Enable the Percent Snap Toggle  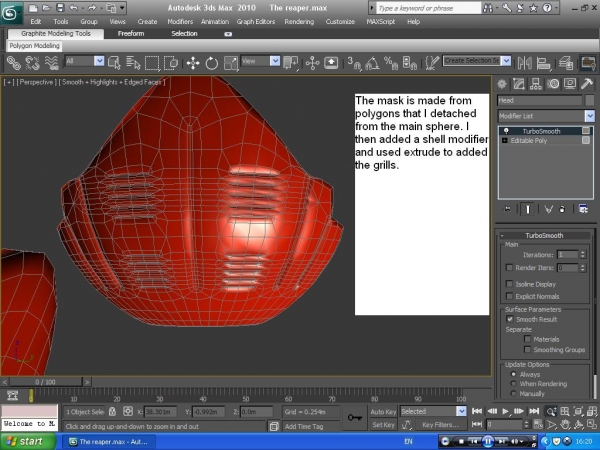(x=391, y=63)
